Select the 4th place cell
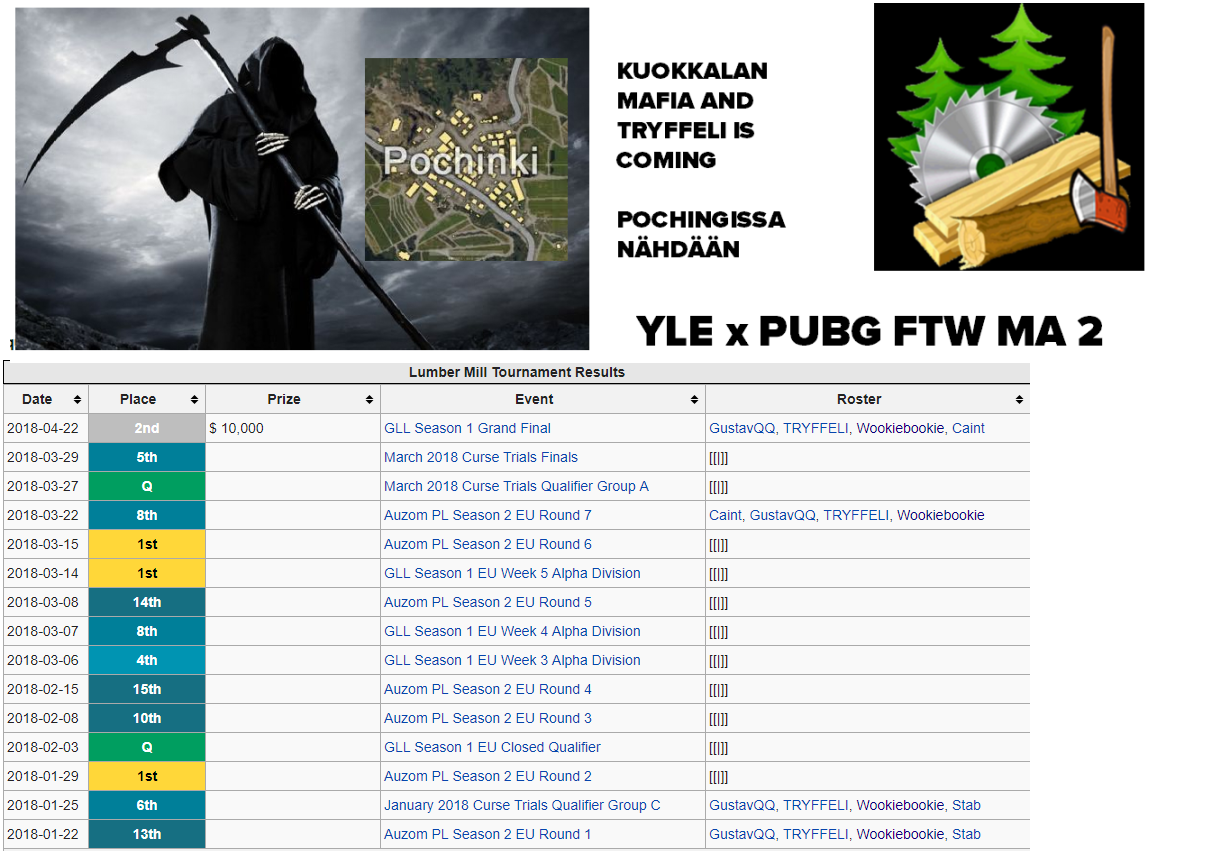 coord(147,660)
